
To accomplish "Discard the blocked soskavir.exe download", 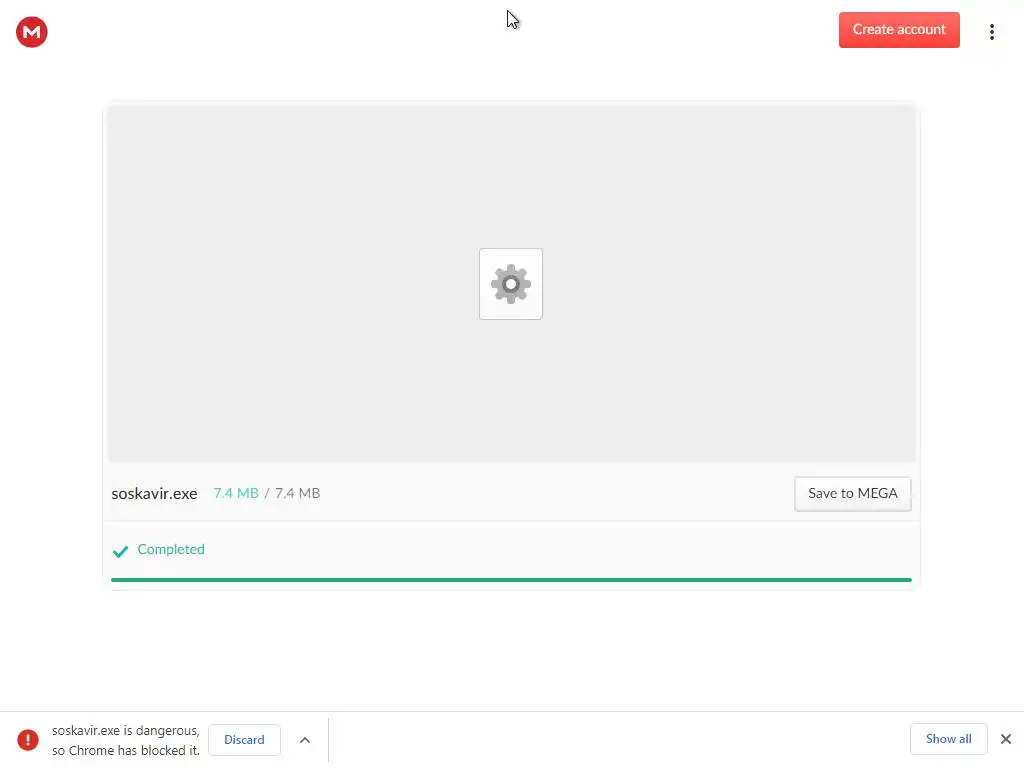I will [x=244, y=740].
